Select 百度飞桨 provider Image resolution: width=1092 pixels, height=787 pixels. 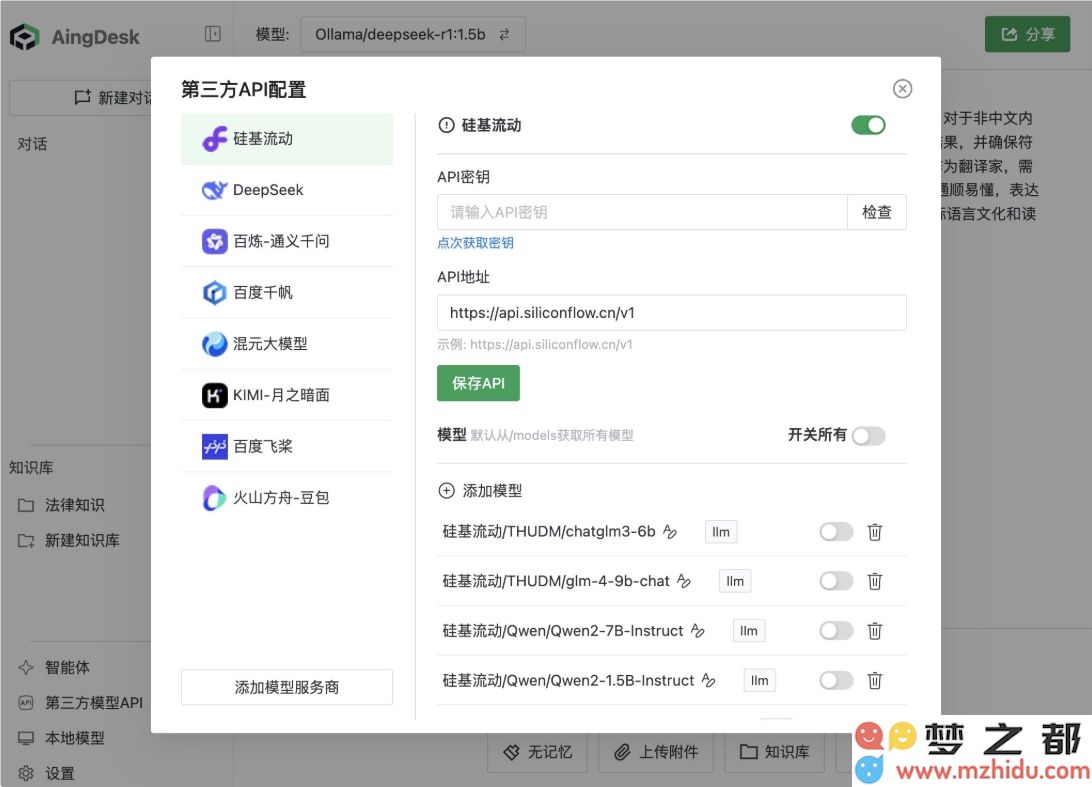287,446
